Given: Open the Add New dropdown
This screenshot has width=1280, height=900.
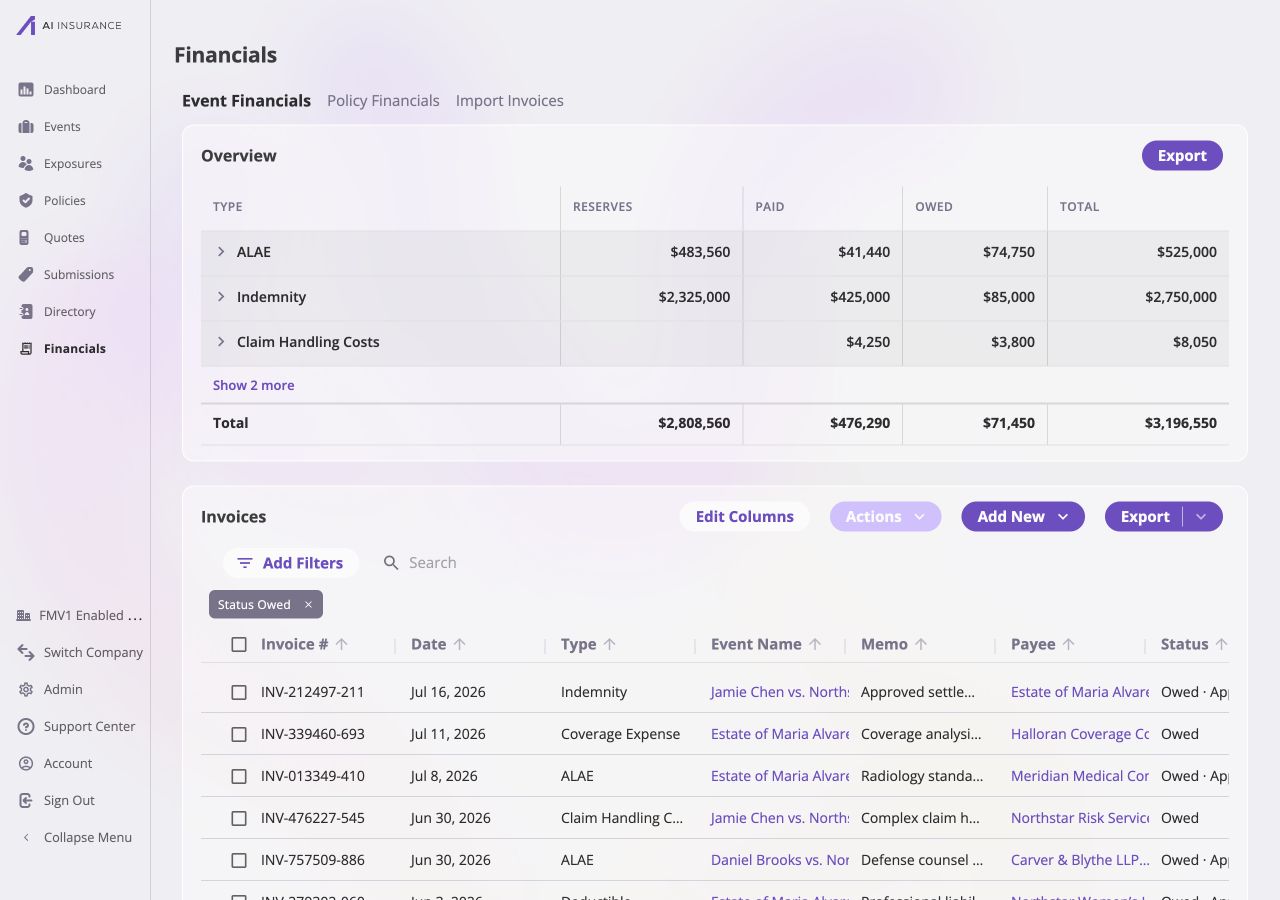Looking at the screenshot, I should click(x=1023, y=517).
